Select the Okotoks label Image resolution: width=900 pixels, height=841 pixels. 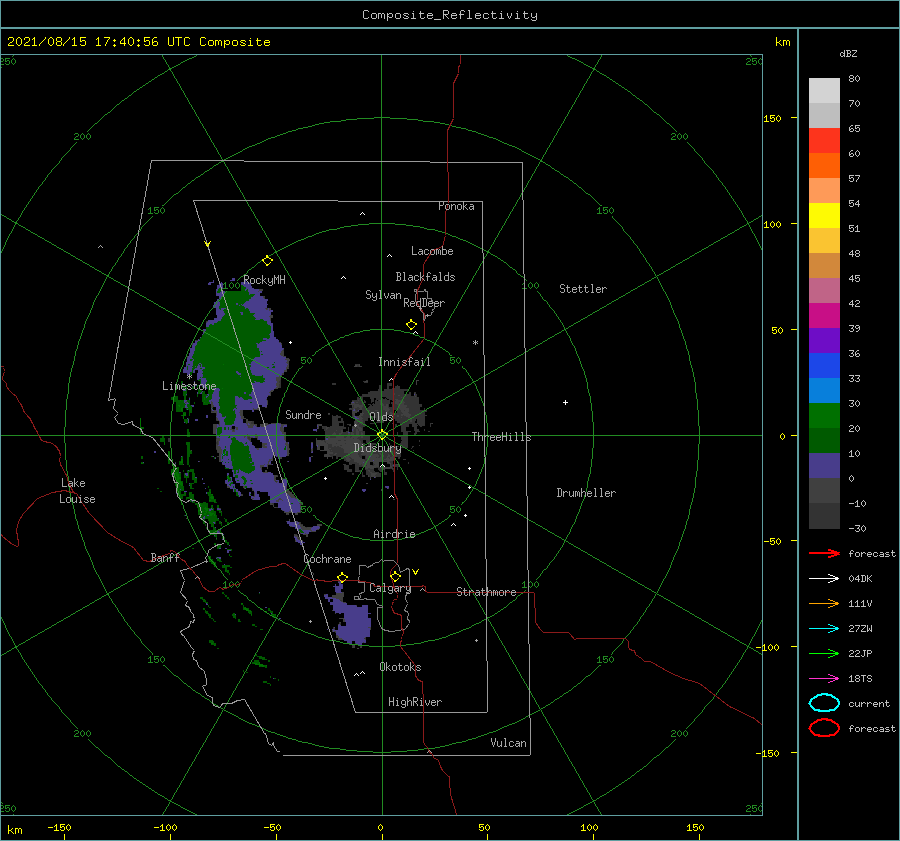(x=400, y=667)
